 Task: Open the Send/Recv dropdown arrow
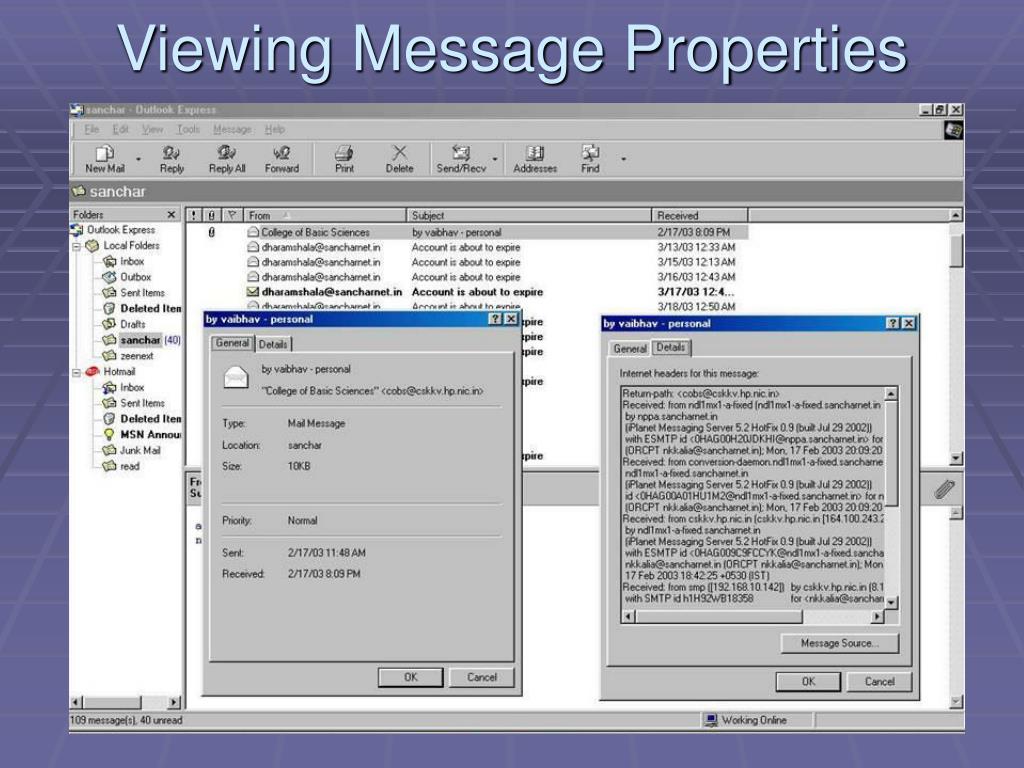pyautogui.click(x=495, y=159)
